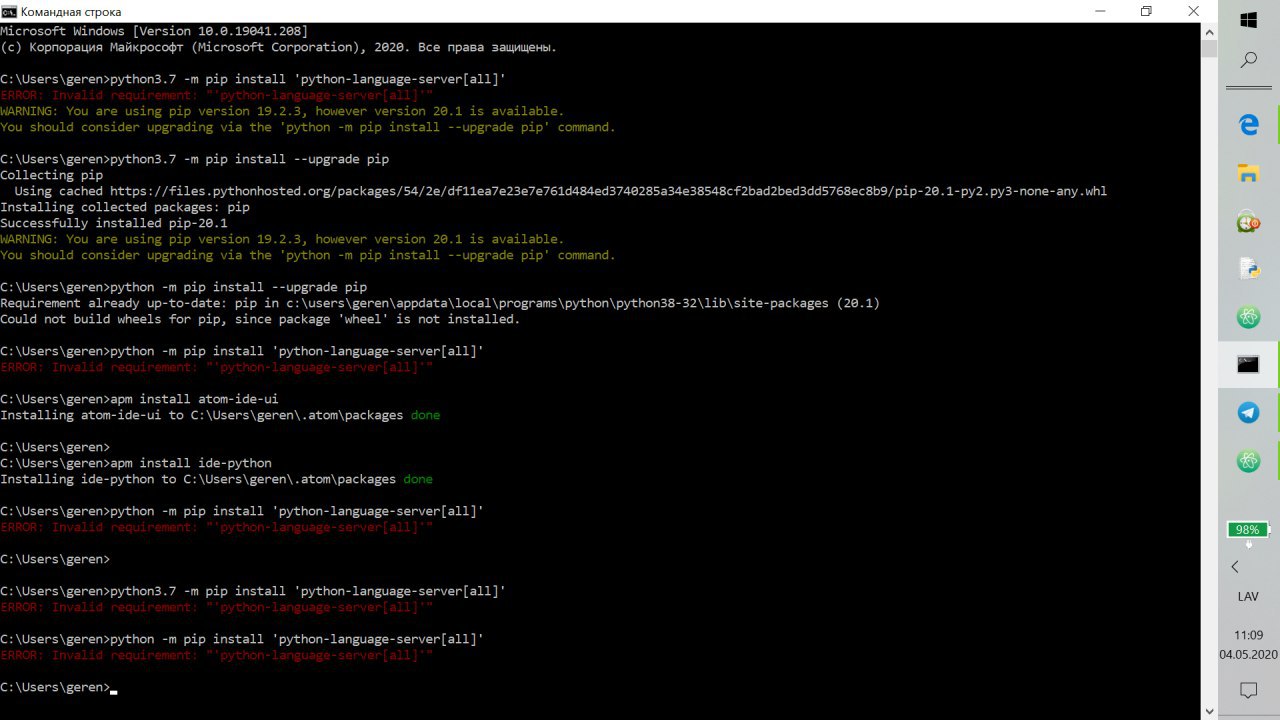Click the console vertical scrollbar thumb

click(x=1209, y=48)
